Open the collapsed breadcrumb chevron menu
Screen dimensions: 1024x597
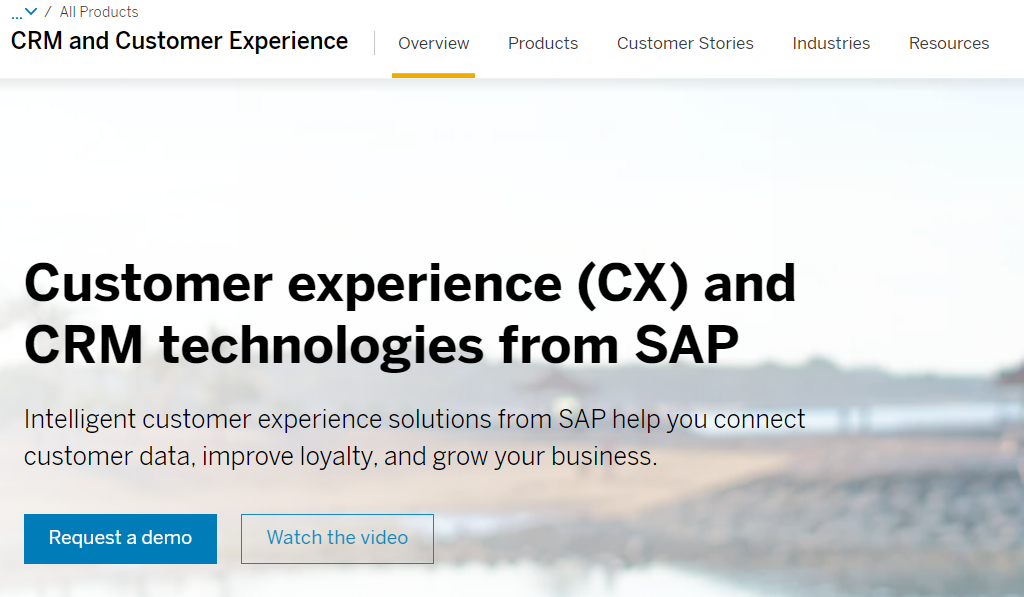pyautogui.click(x=30, y=12)
